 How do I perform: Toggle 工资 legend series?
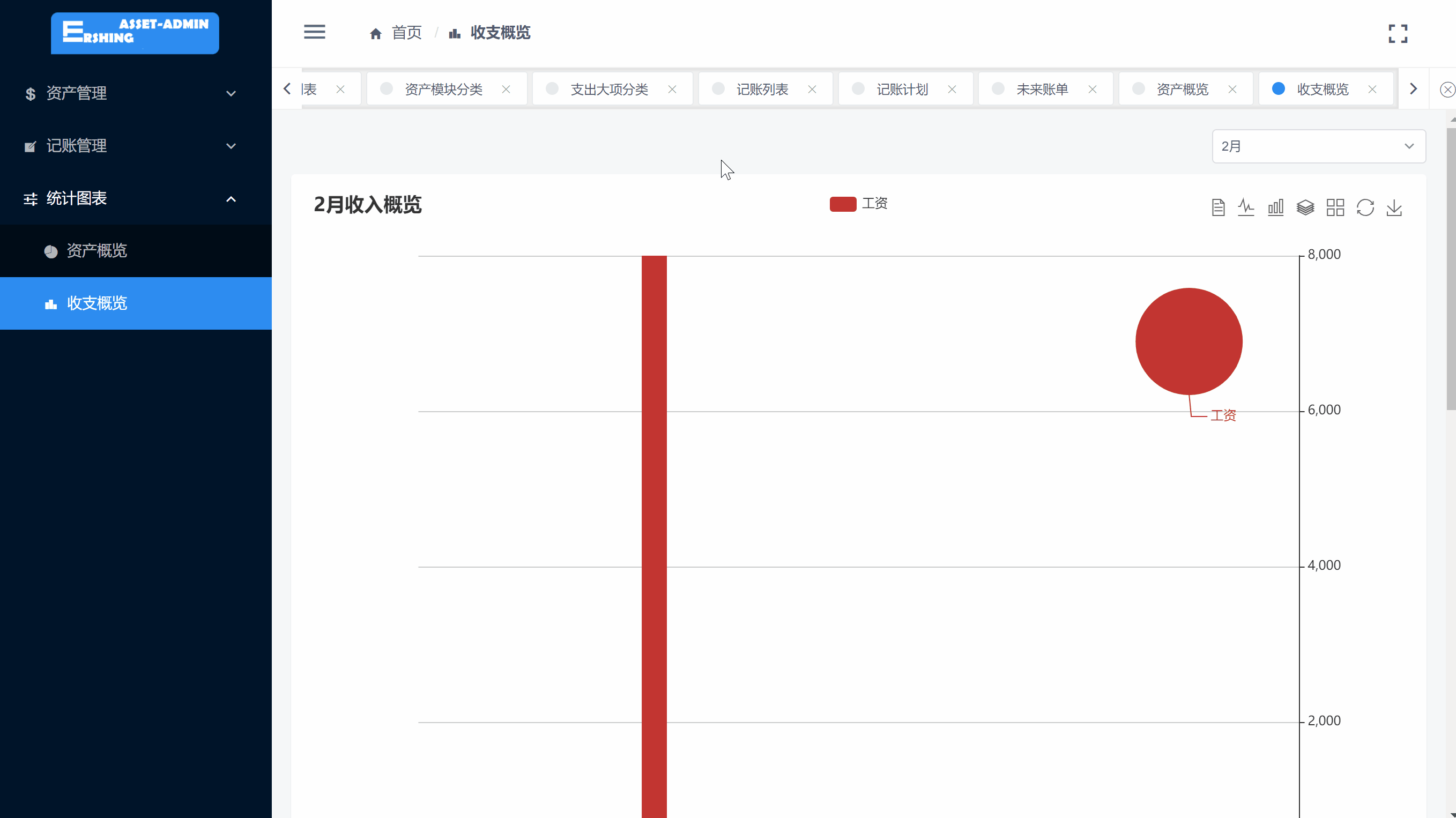[x=858, y=204]
